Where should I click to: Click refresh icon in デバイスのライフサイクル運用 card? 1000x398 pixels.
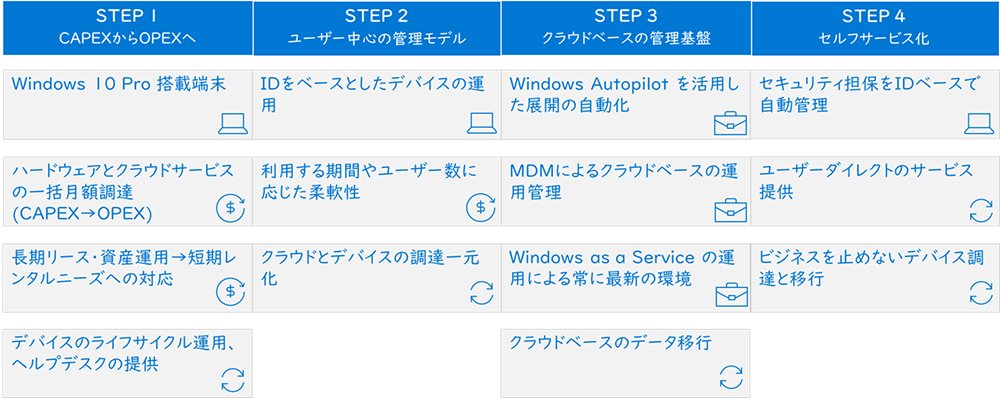(233, 380)
